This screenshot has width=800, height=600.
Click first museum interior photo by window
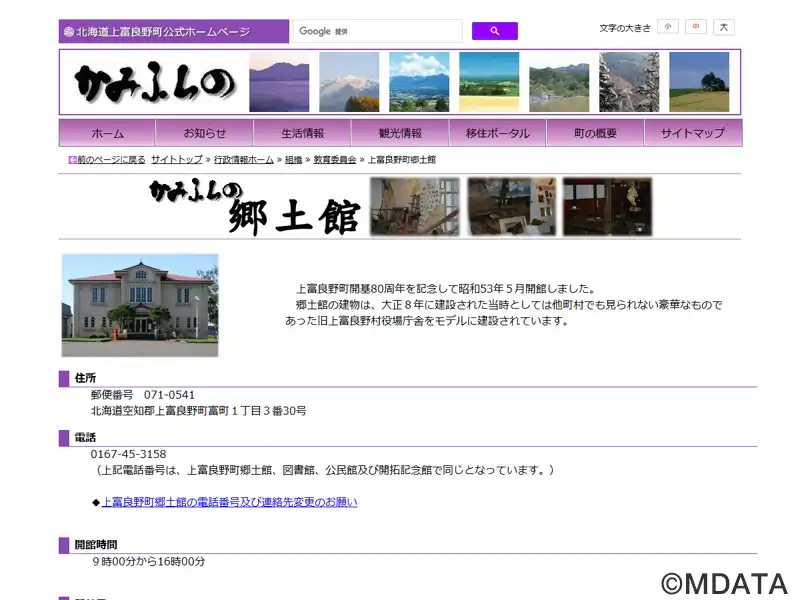pyautogui.click(x=415, y=207)
